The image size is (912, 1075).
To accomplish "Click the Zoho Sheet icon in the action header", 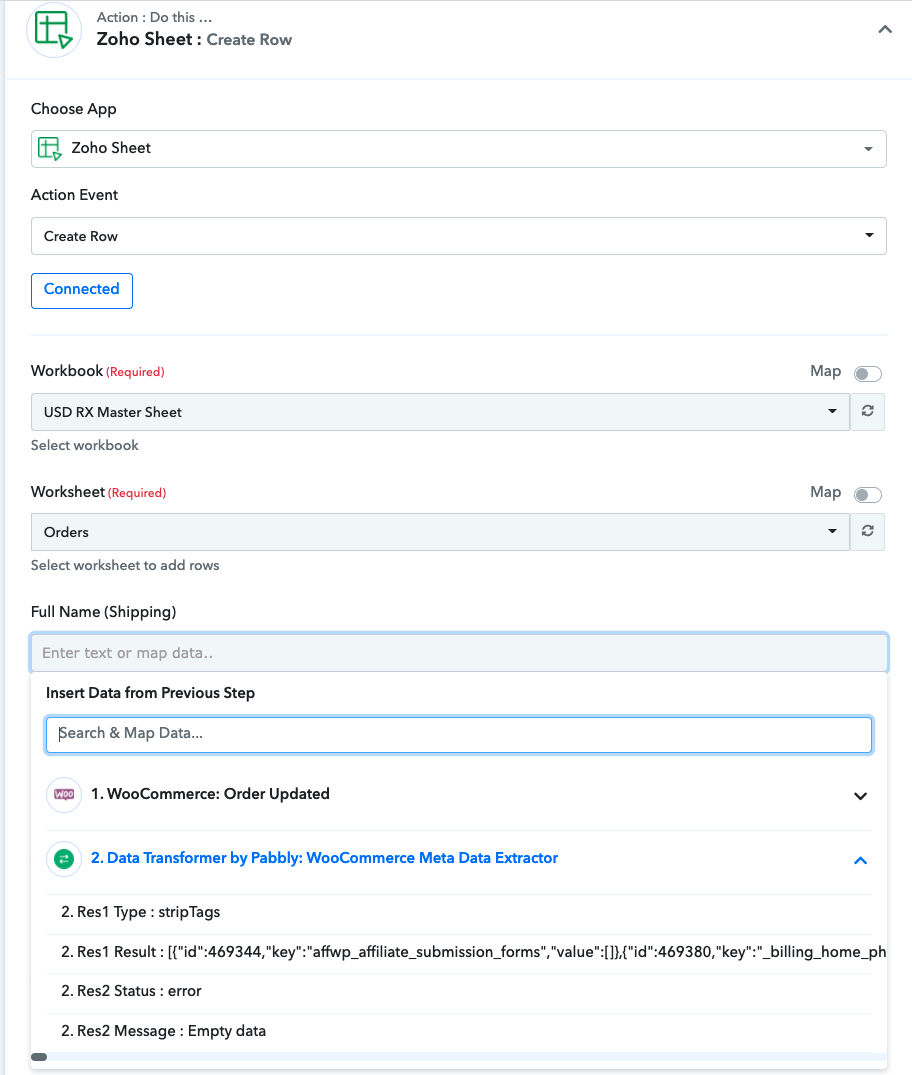I will [53, 30].
